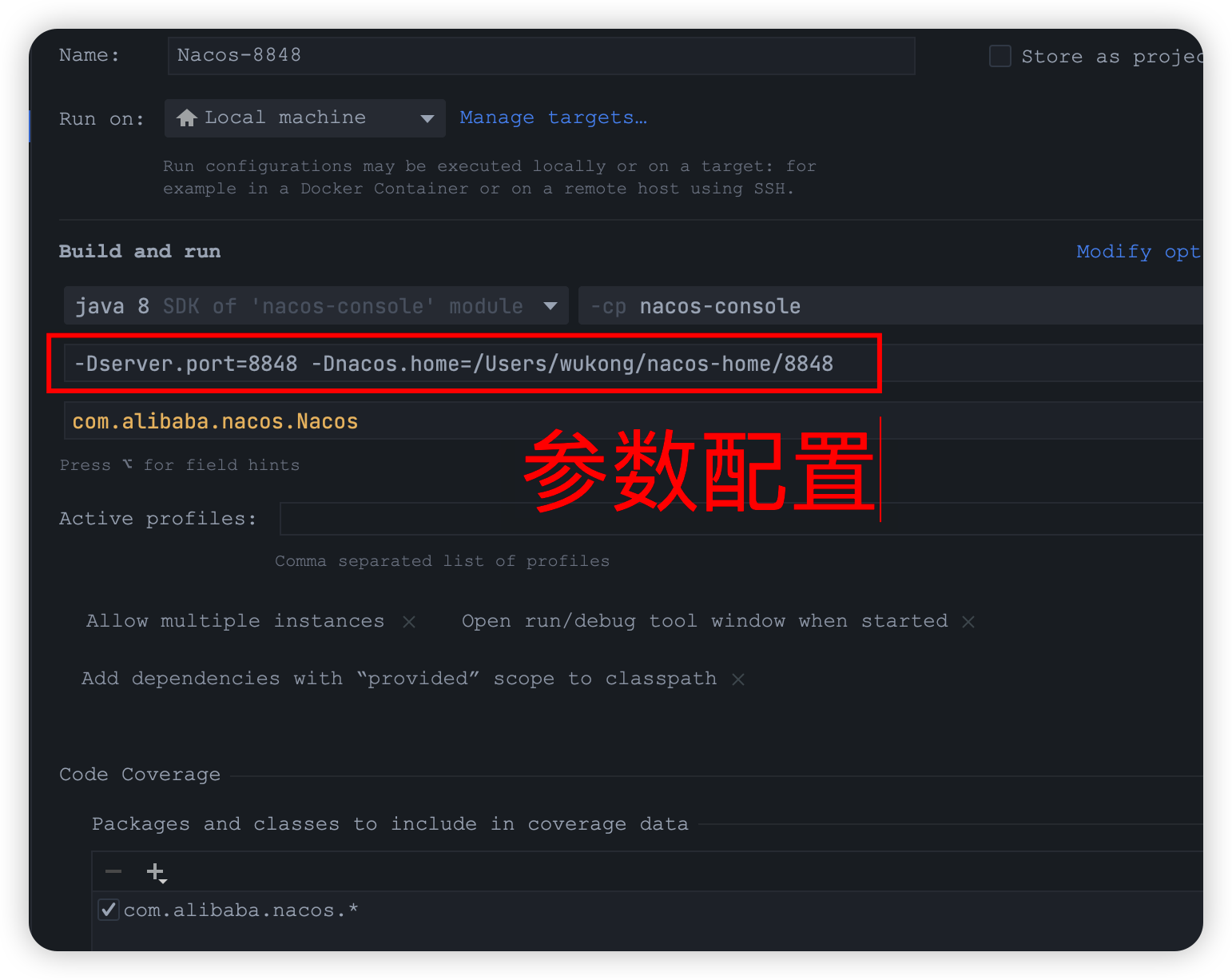Remove the Allow multiple instances option

409,622
